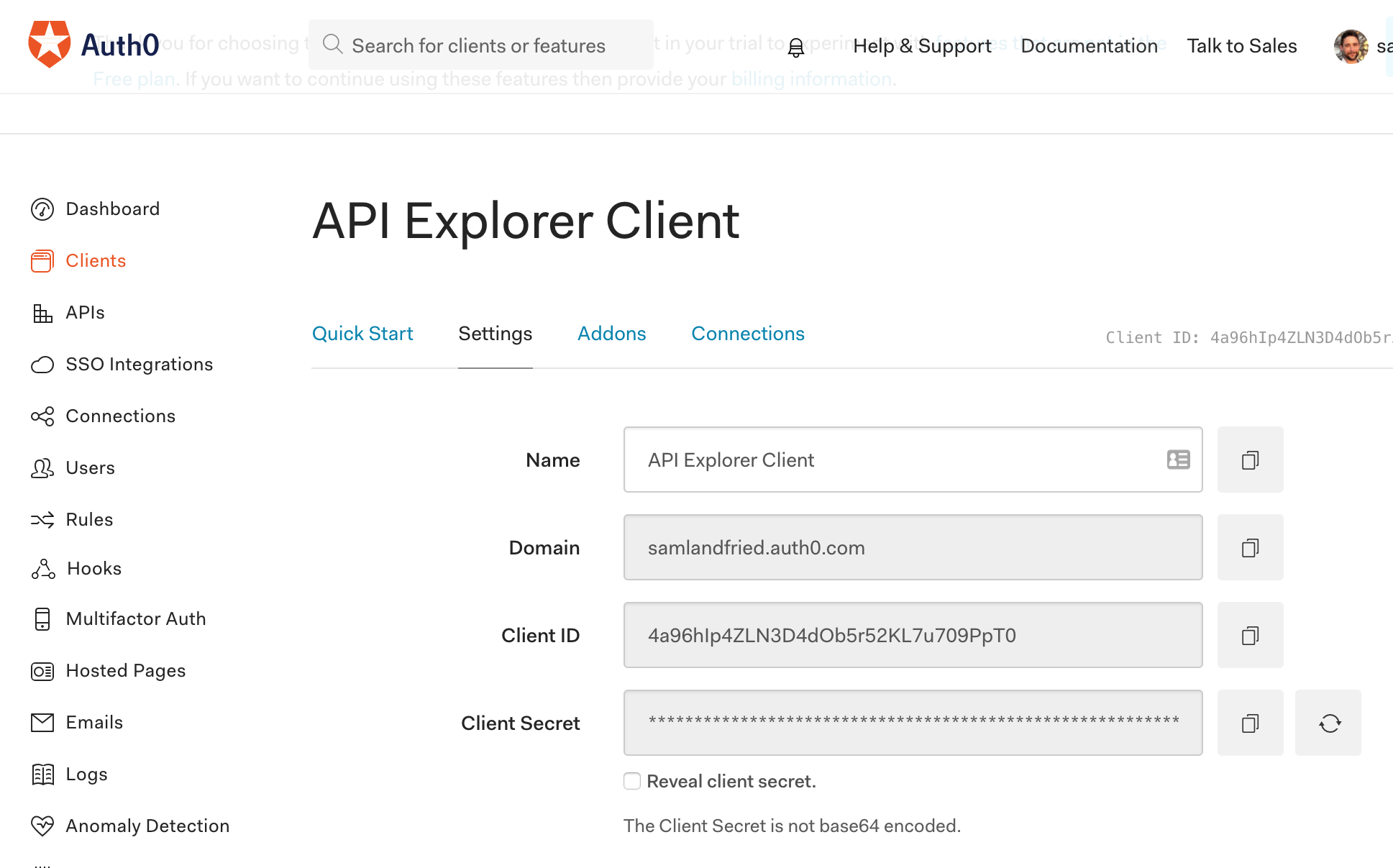Copy the Client ID value
Viewport: 1393px width, 868px height.
point(1250,635)
